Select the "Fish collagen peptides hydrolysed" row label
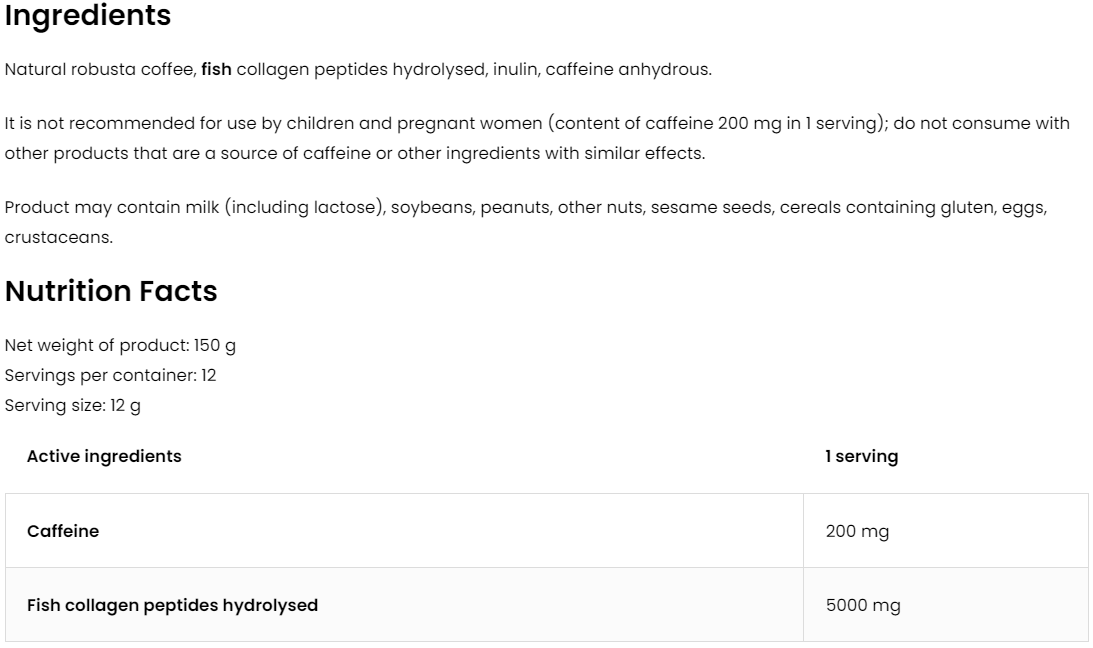1093x648 pixels. [172, 605]
